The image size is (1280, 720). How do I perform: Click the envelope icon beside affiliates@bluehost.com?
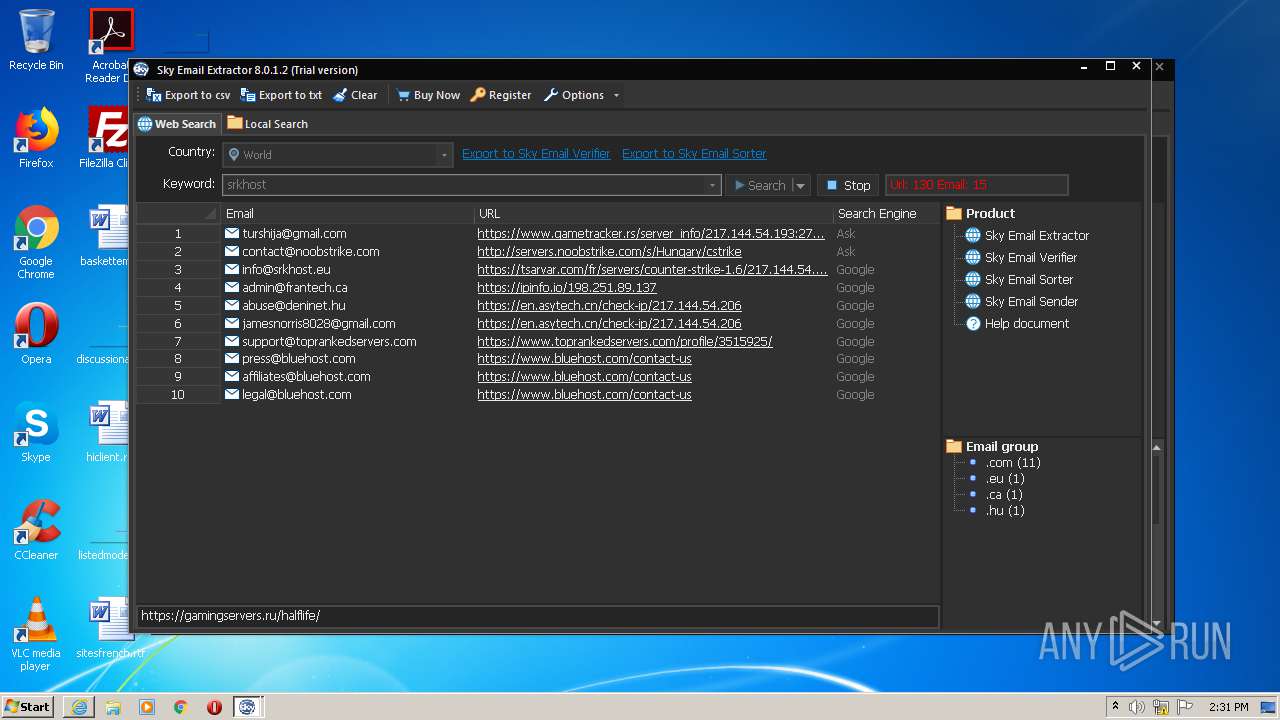click(232, 376)
